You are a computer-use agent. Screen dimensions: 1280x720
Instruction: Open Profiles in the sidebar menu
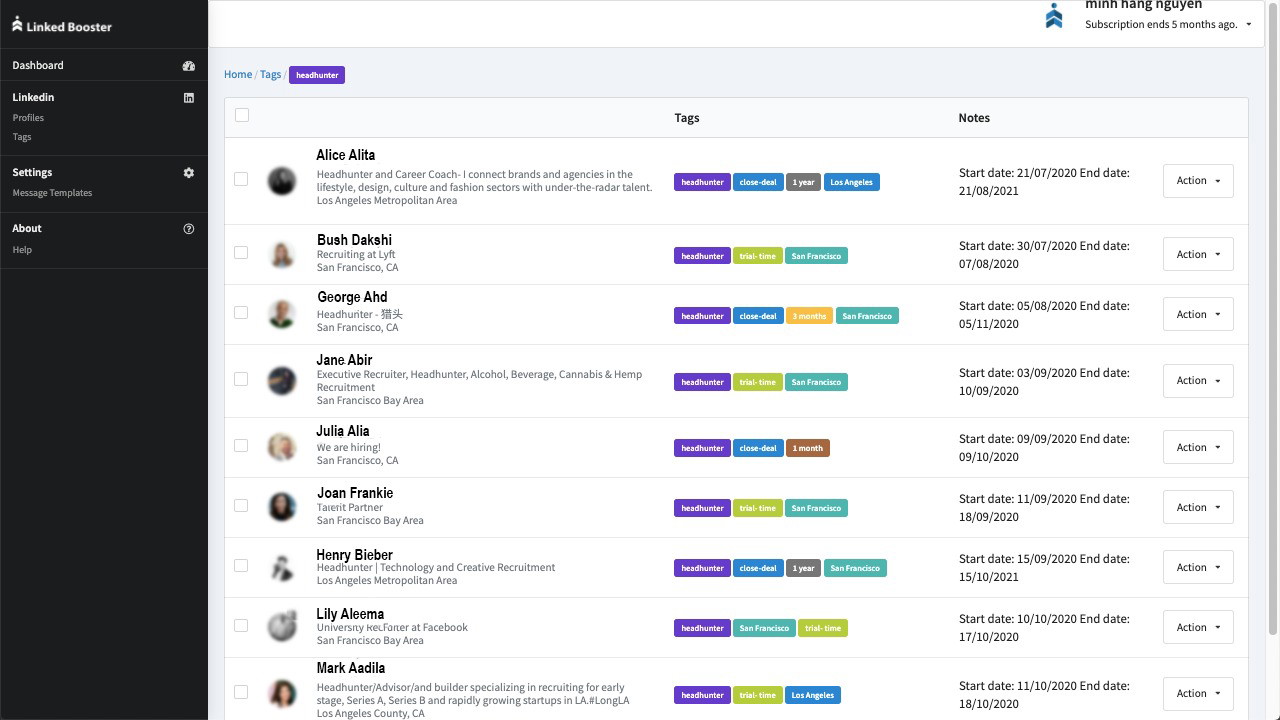28,118
